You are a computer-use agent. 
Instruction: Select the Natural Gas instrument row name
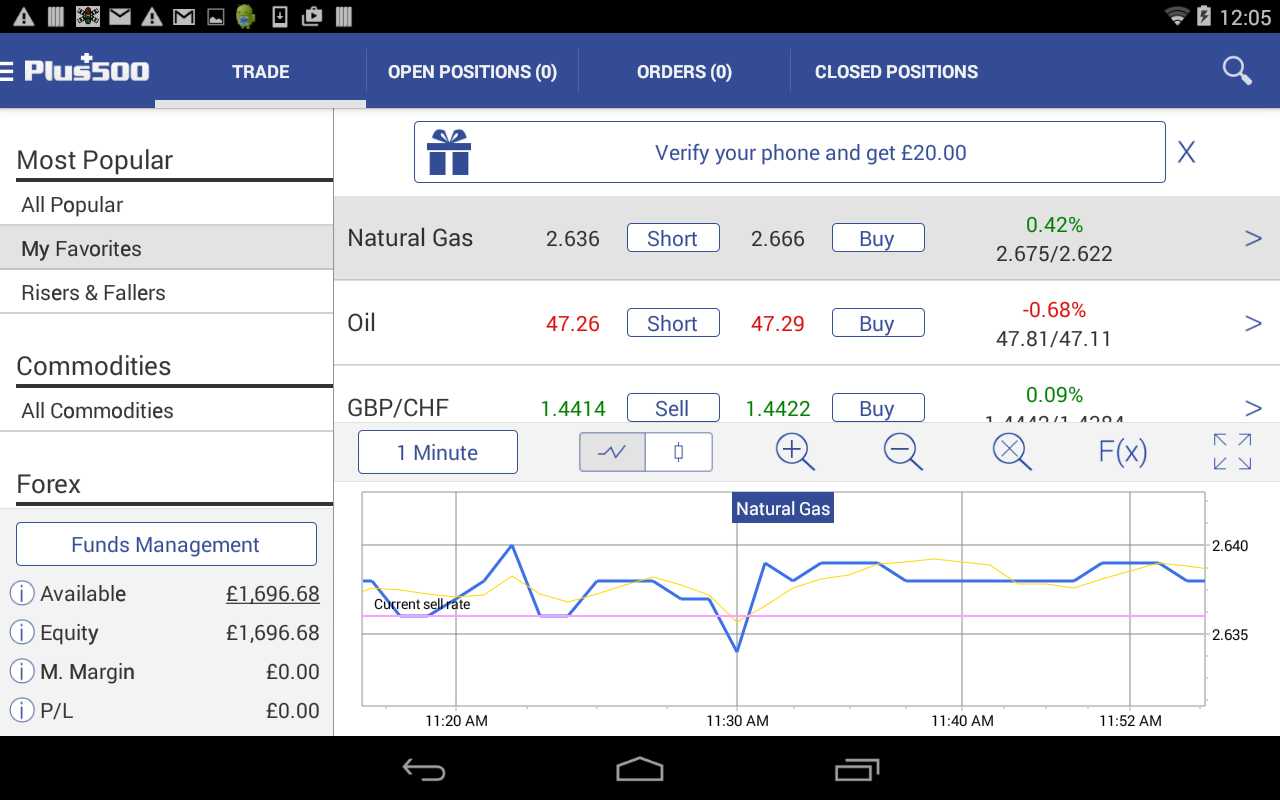[x=410, y=238]
